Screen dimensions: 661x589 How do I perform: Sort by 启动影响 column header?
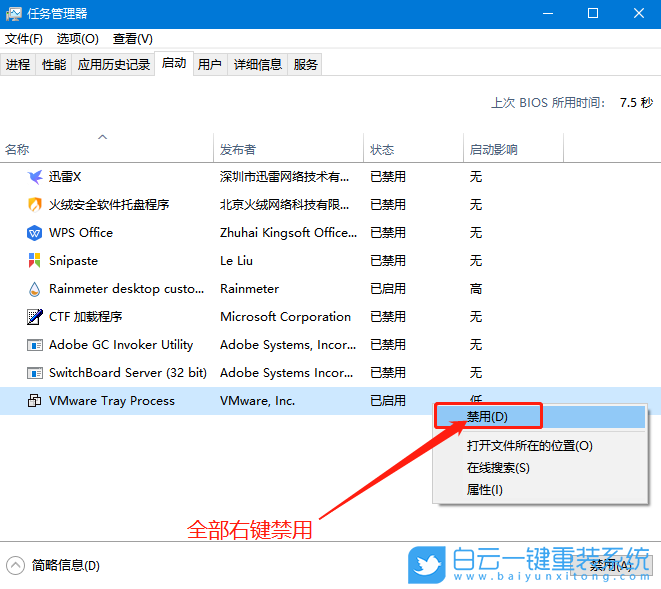pyautogui.click(x=493, y=149)
